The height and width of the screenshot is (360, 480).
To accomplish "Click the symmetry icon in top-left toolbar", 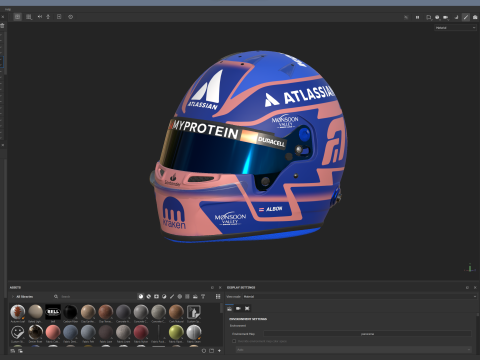I will 40,17.
